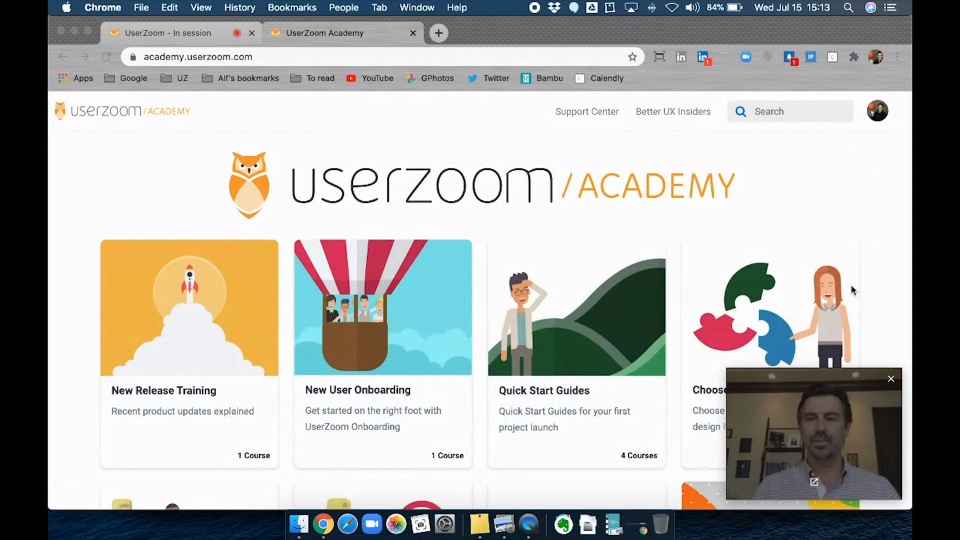This screenshot has width=960, height=540.
Task: Click the Wi-Fi icon in the menu bar
Action: coord(672,7)
